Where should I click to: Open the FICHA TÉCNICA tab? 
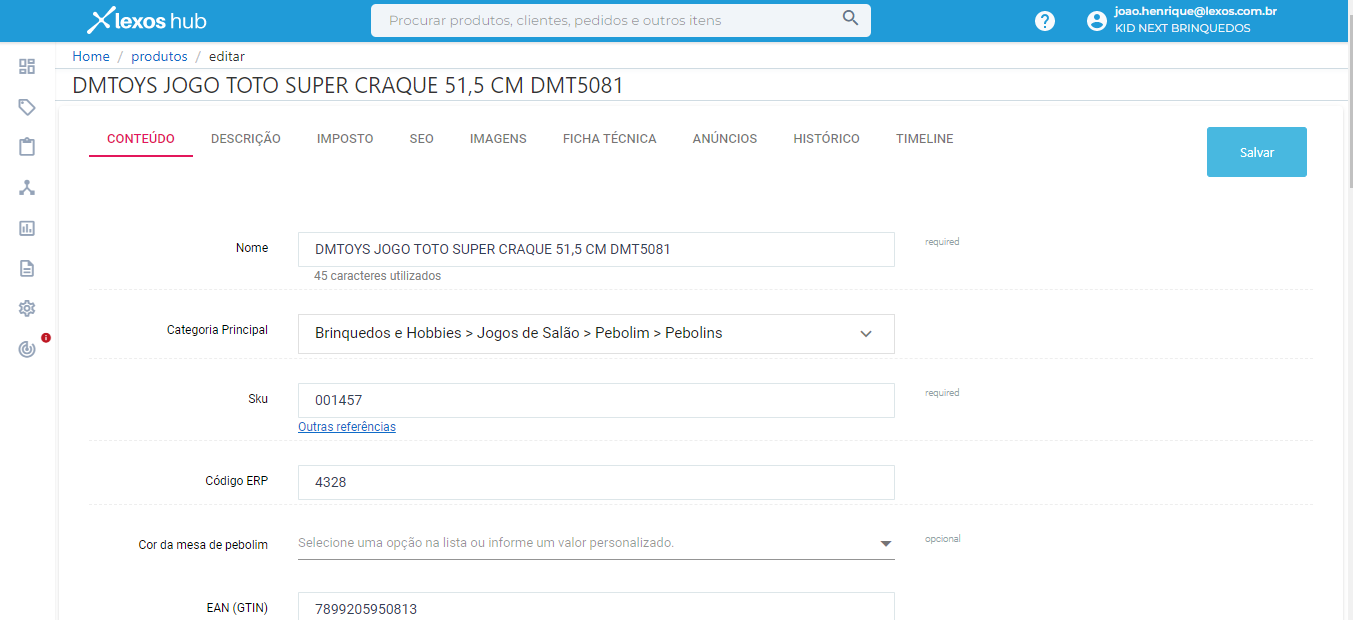point(609,138)
